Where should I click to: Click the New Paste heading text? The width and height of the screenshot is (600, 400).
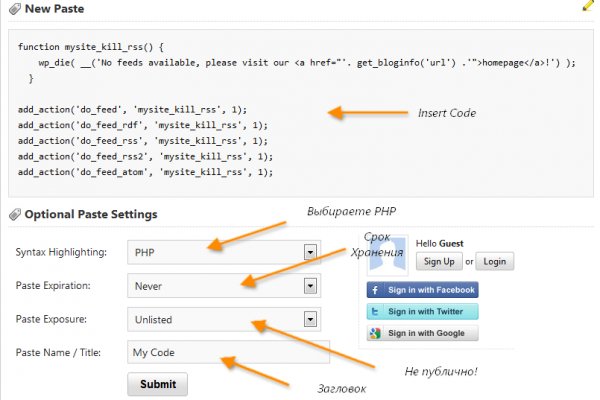(55, 8)
